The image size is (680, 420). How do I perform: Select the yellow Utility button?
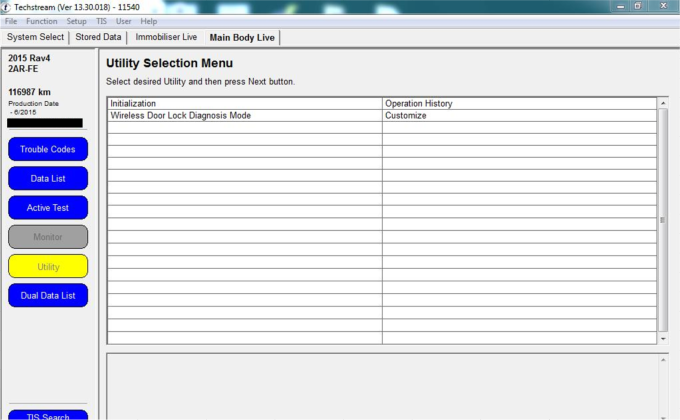48,267
